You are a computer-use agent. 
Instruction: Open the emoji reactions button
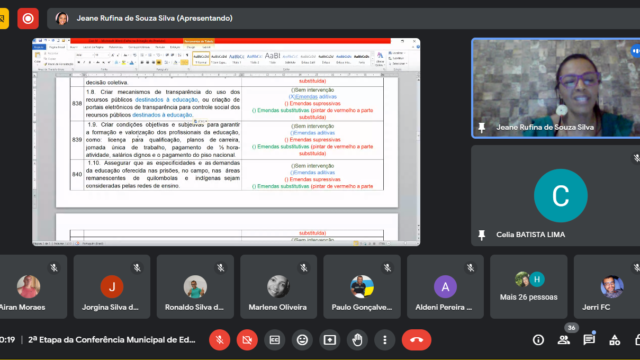click(x=302, y=340)
